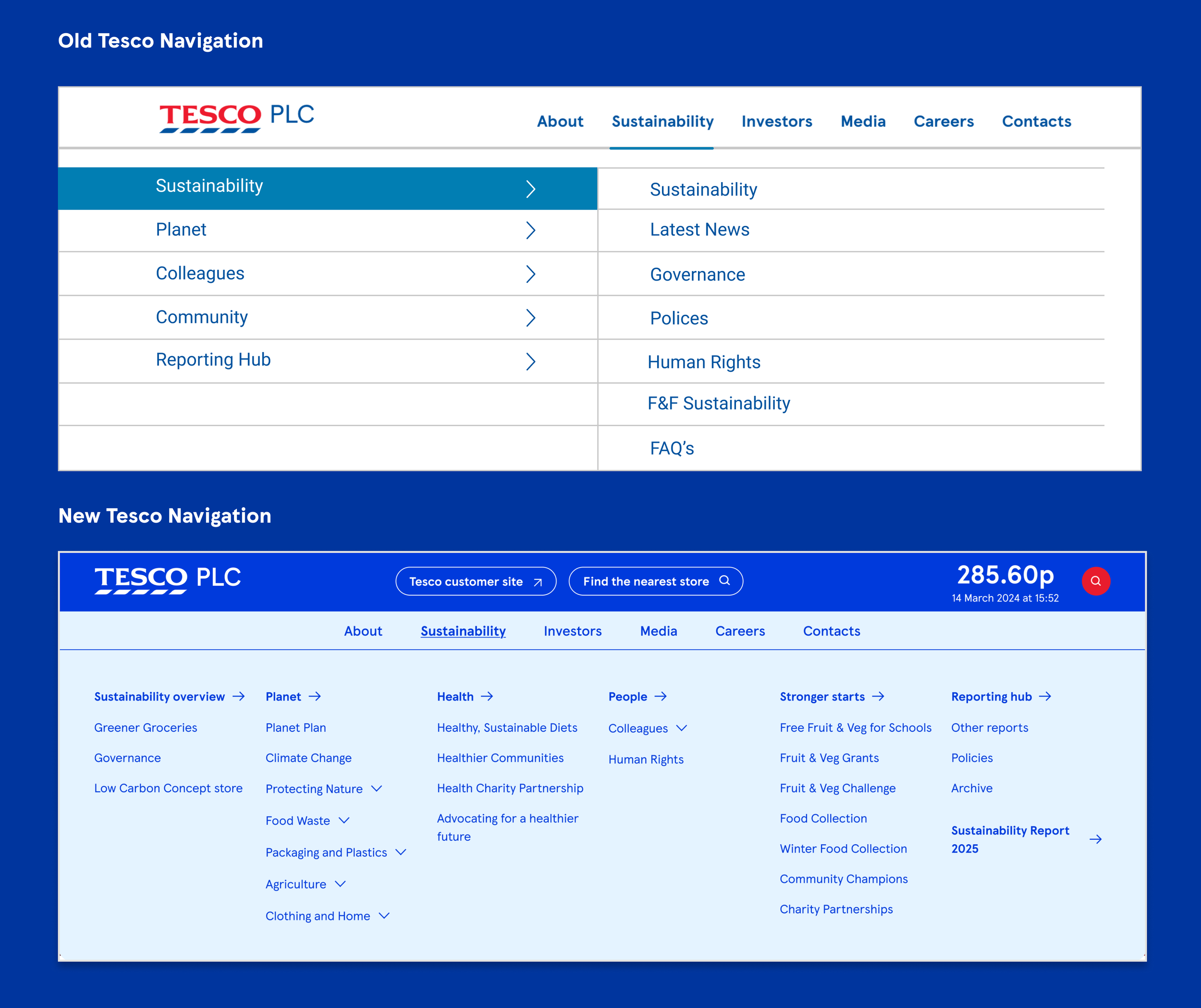The image size is (1201, 1008).
Task: Open the FAQ's link
Action: [x=672, y=448]
